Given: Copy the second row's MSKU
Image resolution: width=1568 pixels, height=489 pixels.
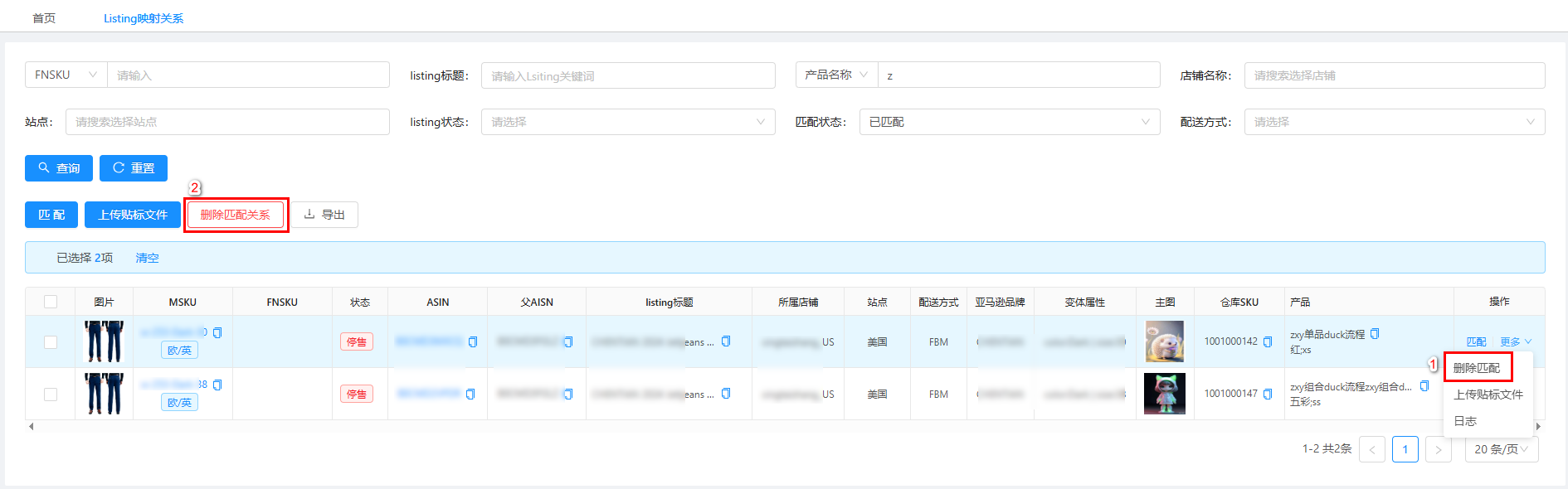Looking at the screenshot, I should point(217,385).
